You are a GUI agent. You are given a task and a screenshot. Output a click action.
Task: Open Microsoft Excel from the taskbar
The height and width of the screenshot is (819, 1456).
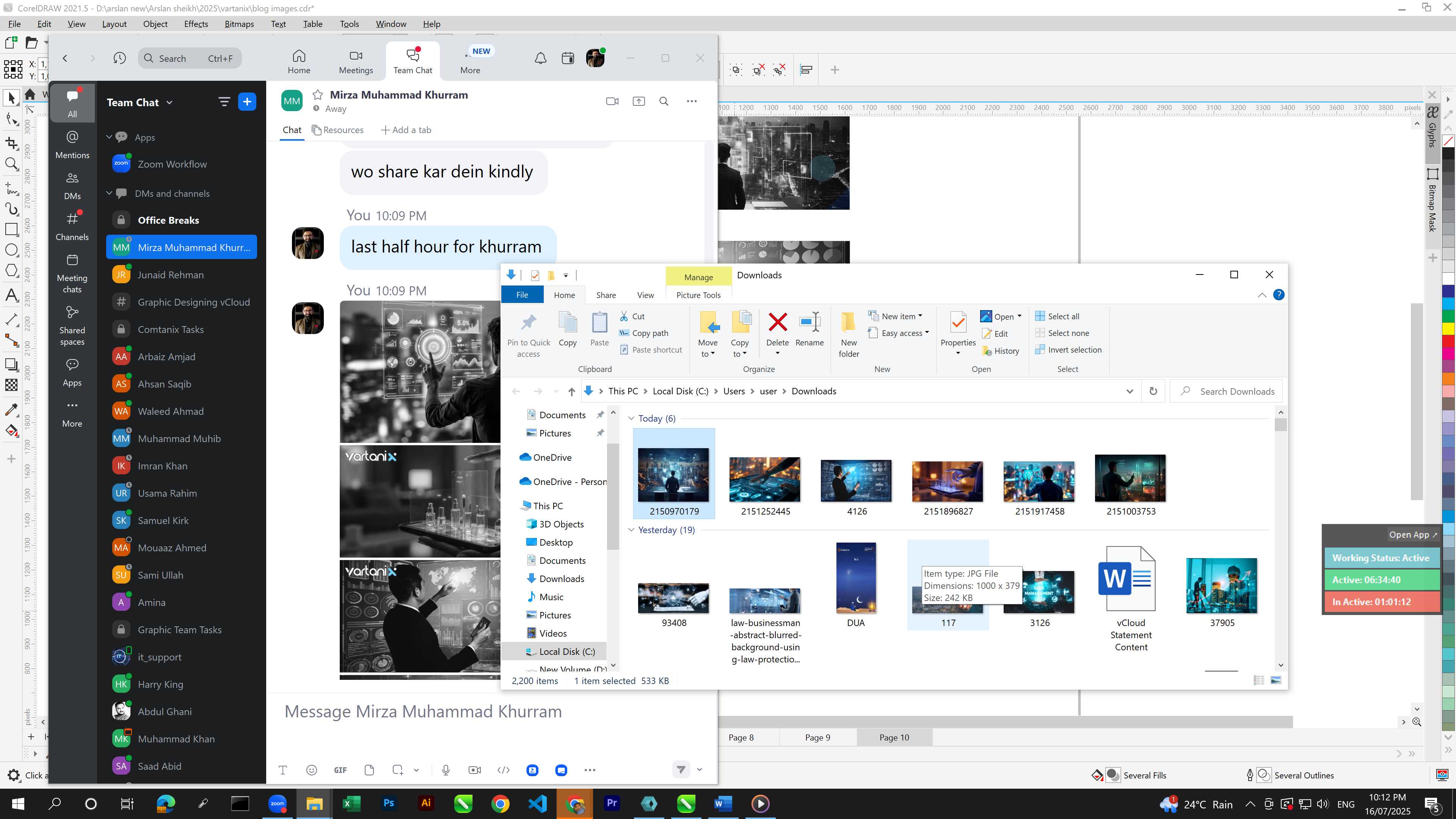point(351,803)
